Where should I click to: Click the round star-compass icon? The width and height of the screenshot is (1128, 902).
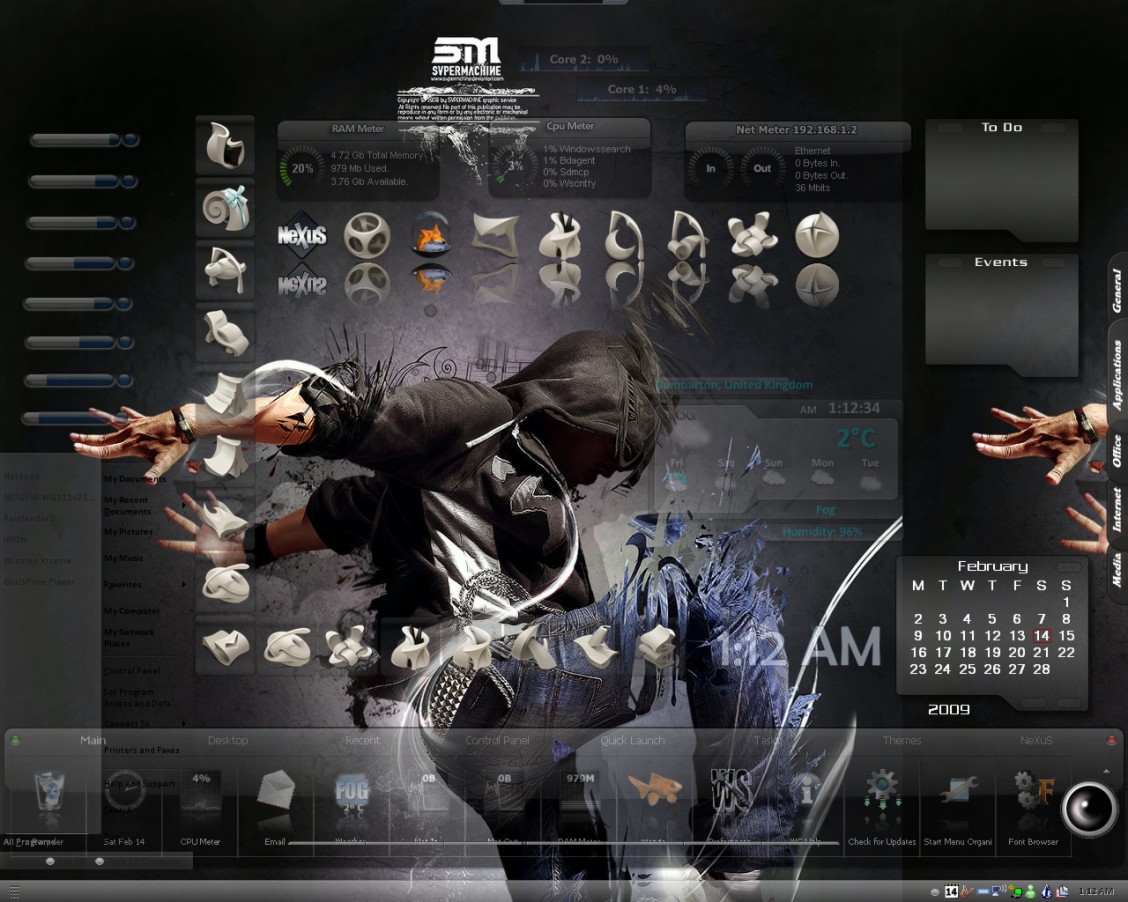817,234
